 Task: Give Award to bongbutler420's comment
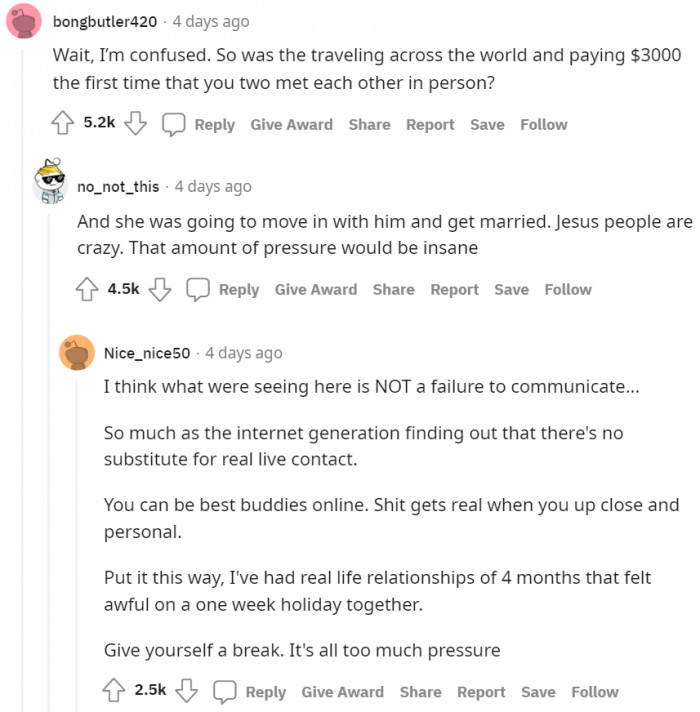291,124
